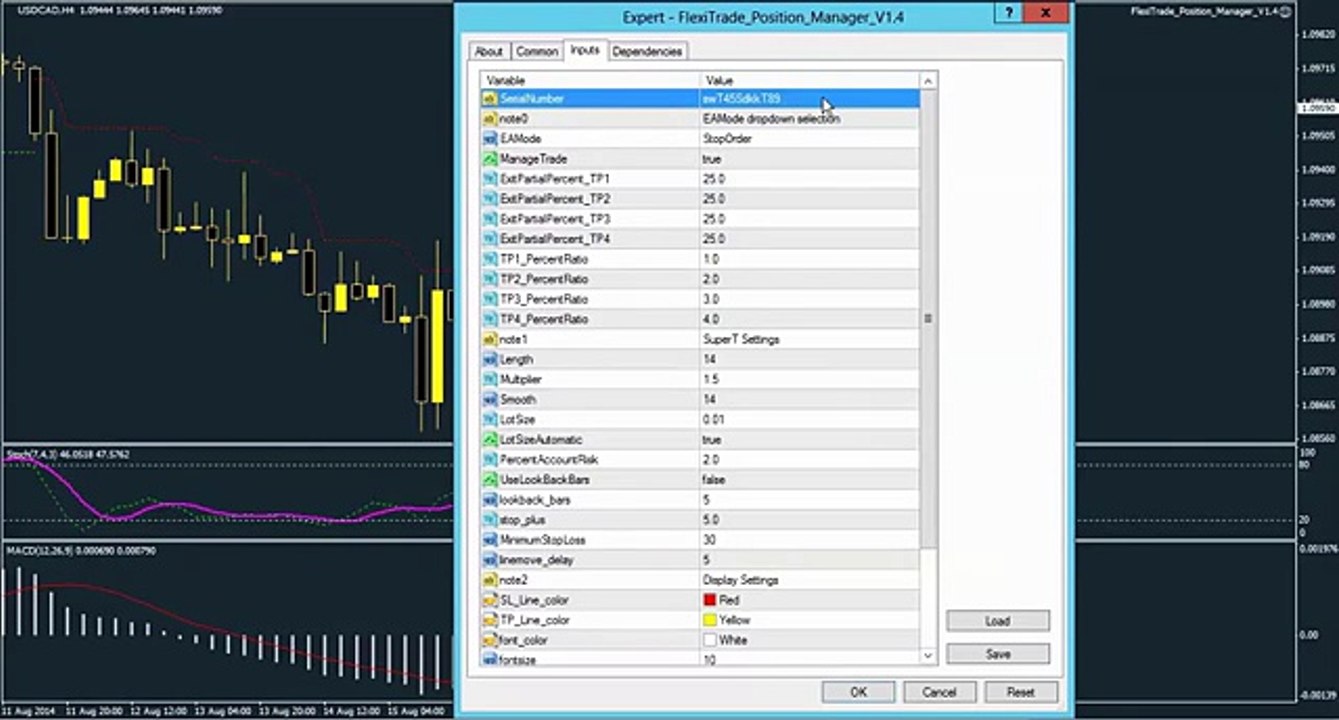Click the stop_plus variable icon

[x=490, y=520]
